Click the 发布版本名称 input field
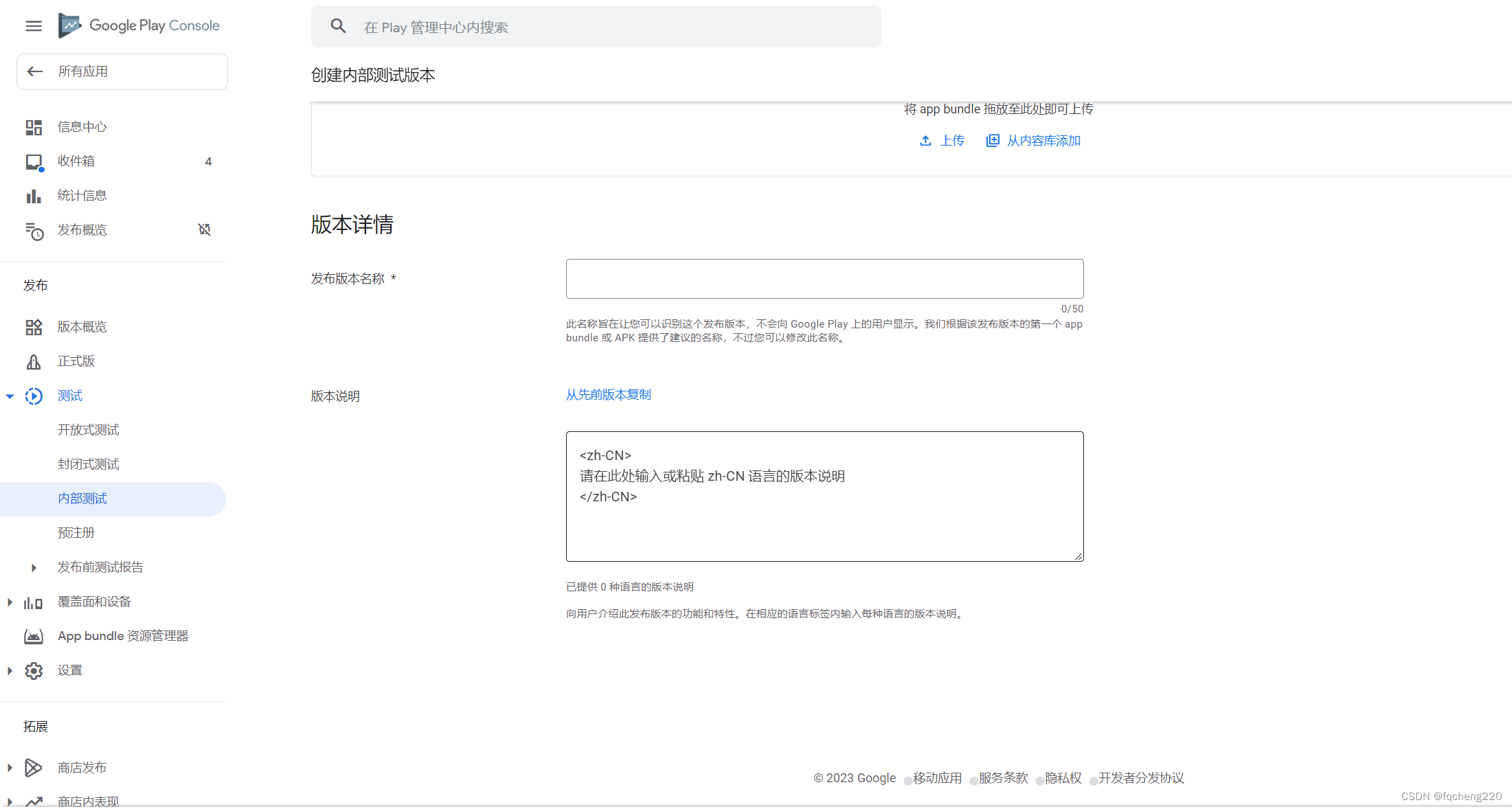 pyautogui.click(x=825, y=278)
